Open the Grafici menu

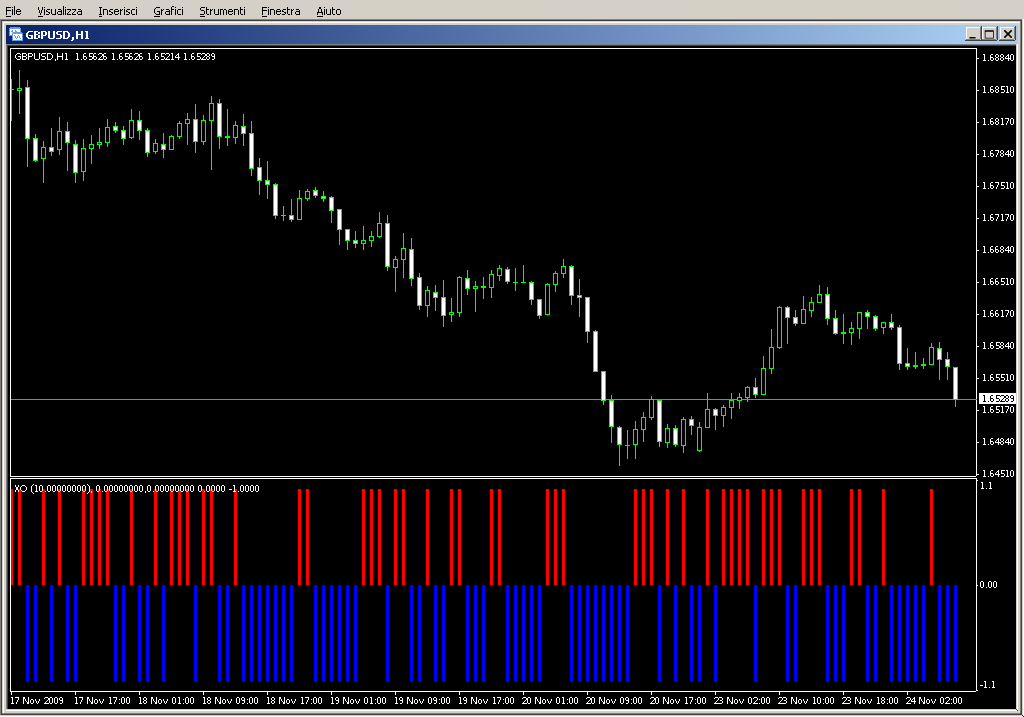point(168,11)
